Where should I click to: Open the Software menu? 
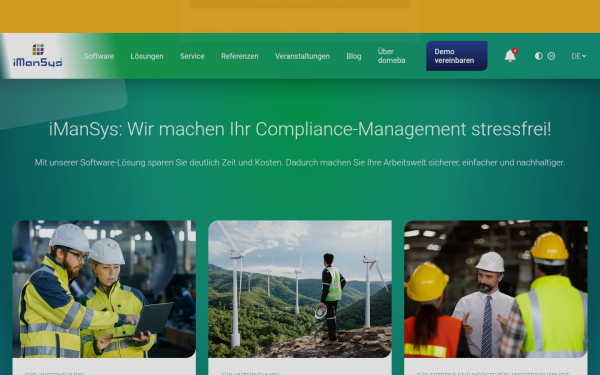pyautogui.click(x=99, y=56)
